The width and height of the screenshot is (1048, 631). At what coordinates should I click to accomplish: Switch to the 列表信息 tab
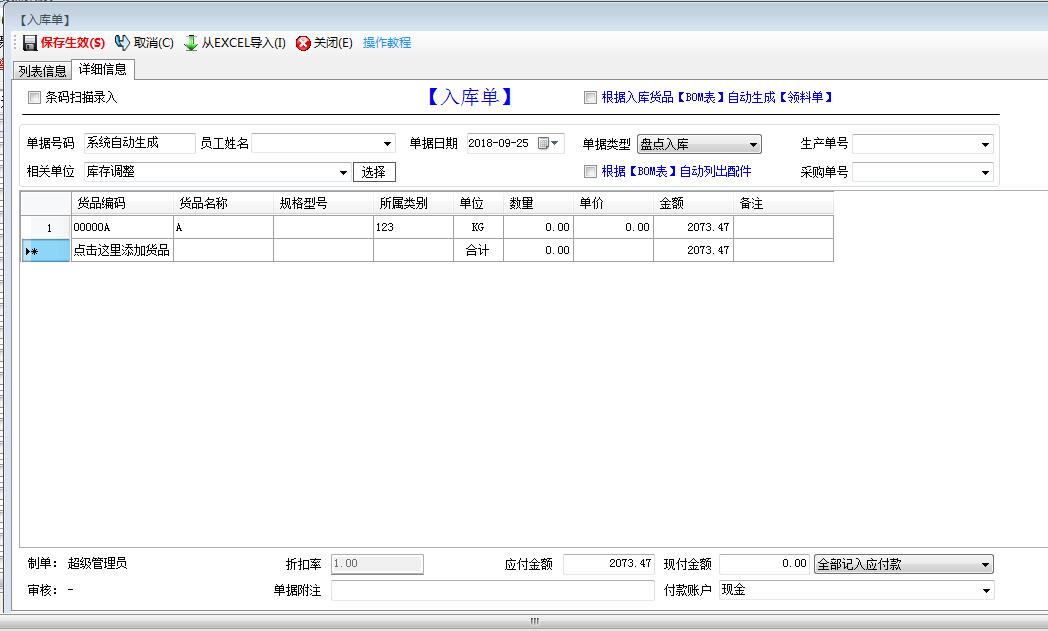[43, 71]
